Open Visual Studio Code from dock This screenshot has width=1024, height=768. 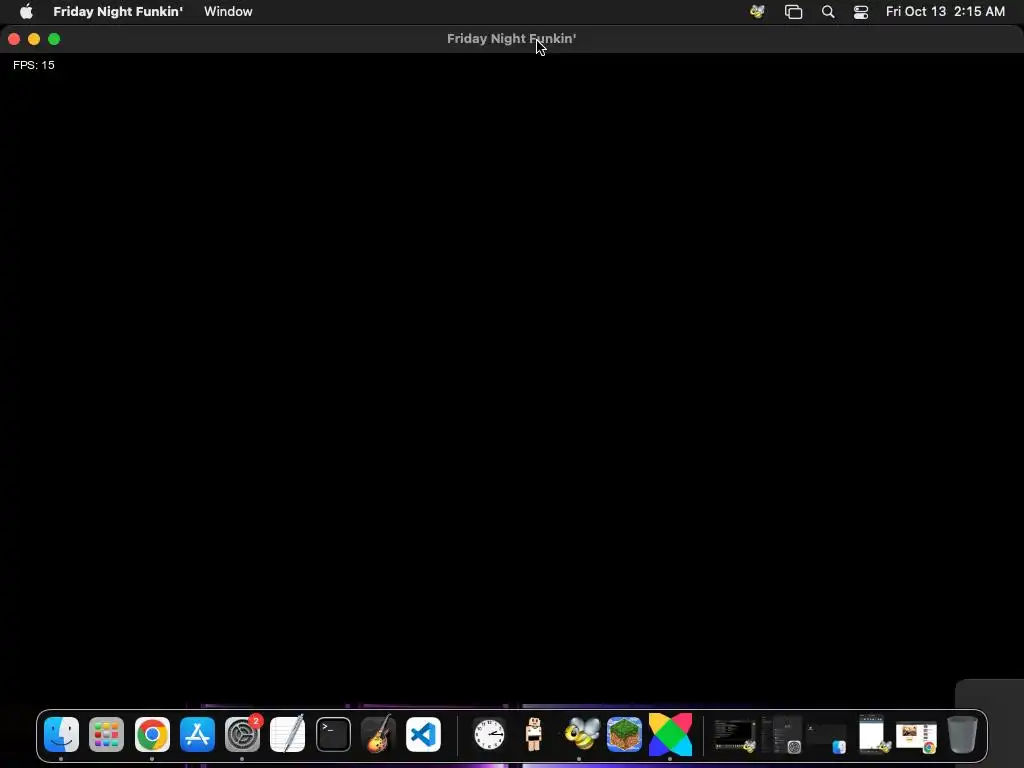[423, 735]
